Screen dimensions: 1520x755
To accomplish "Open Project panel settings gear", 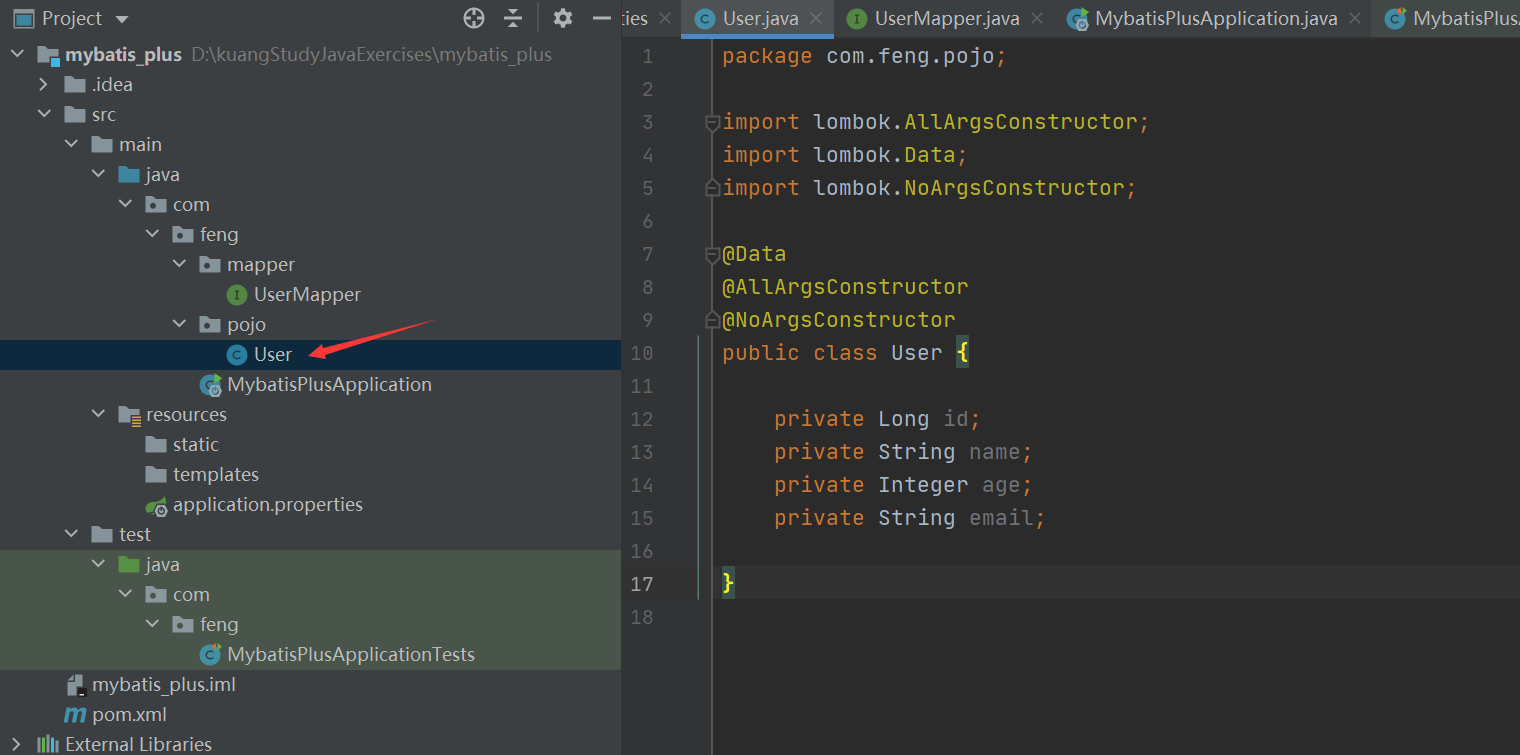I will (563, 18).
